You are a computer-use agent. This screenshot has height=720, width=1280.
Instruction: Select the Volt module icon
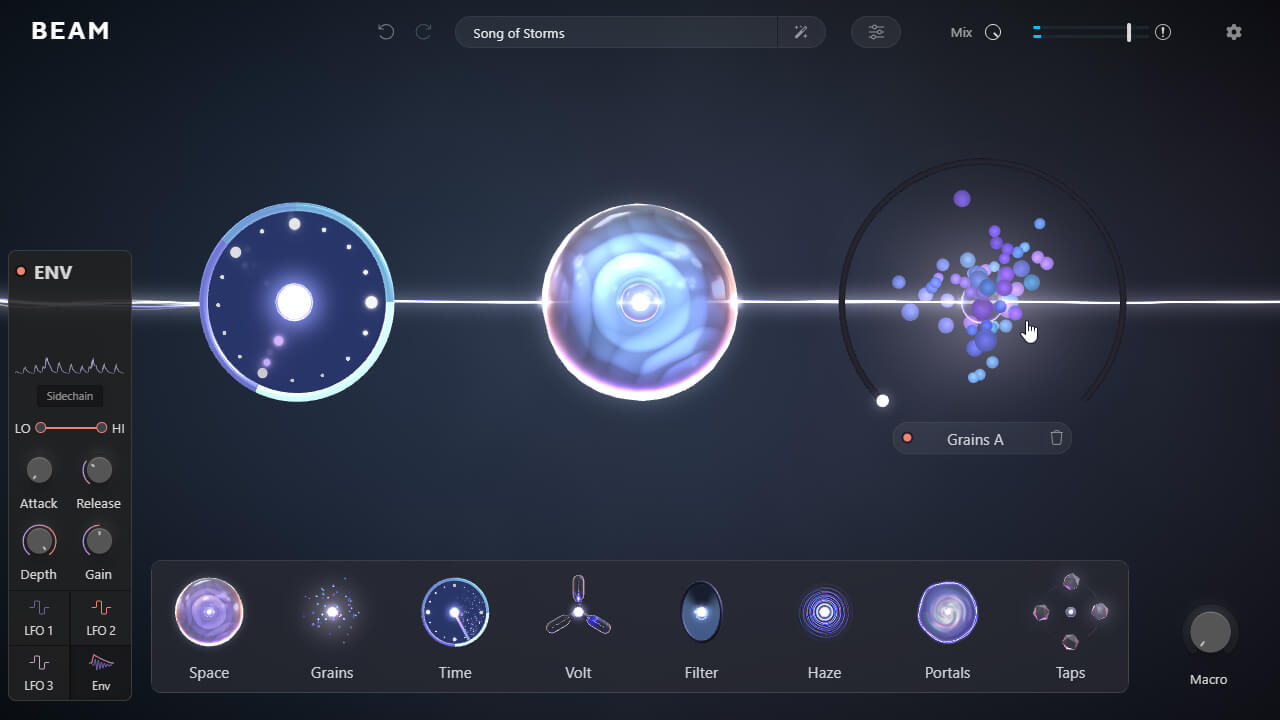coord(578,612)
